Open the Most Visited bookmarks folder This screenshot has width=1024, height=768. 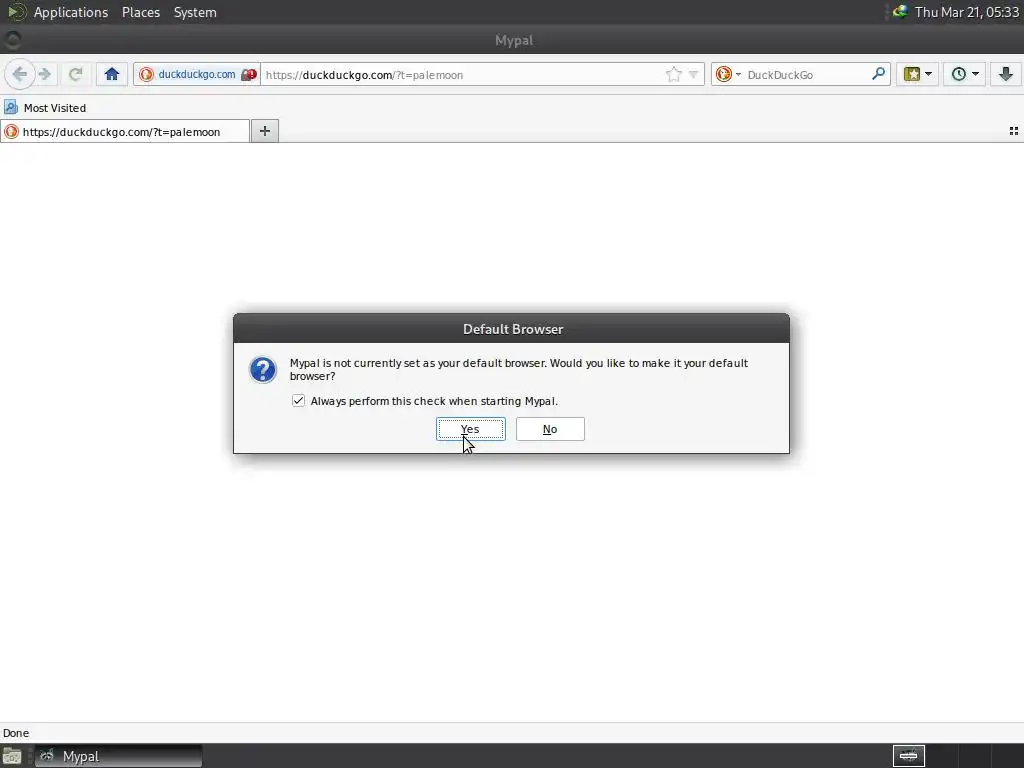(45, 108)
